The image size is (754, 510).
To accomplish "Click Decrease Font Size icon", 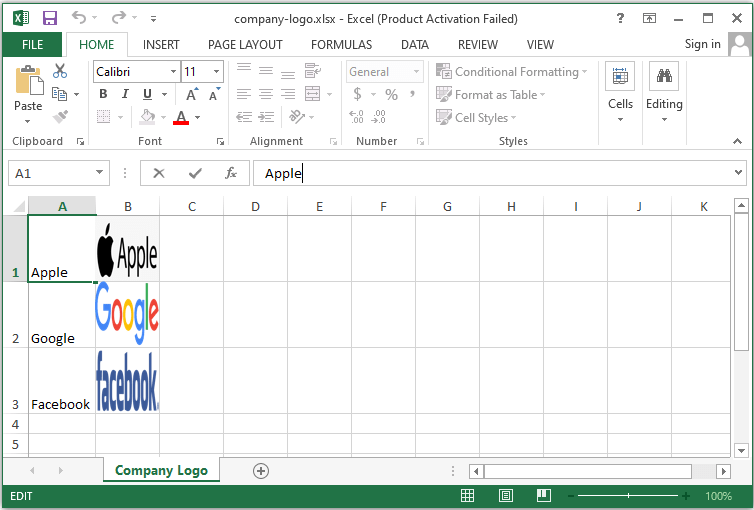I will tap(214, 94).
